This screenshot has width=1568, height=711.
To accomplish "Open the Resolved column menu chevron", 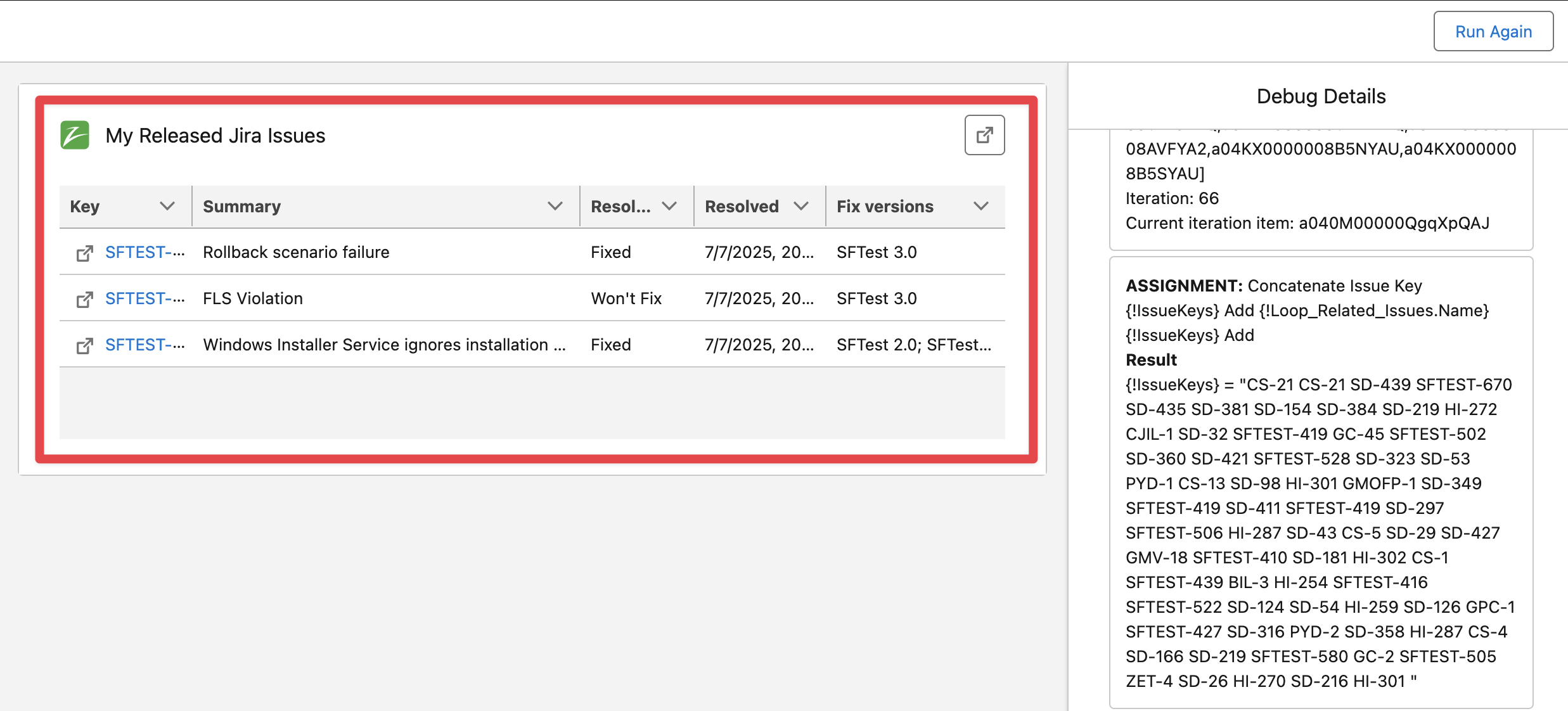I will pos(801,207).
